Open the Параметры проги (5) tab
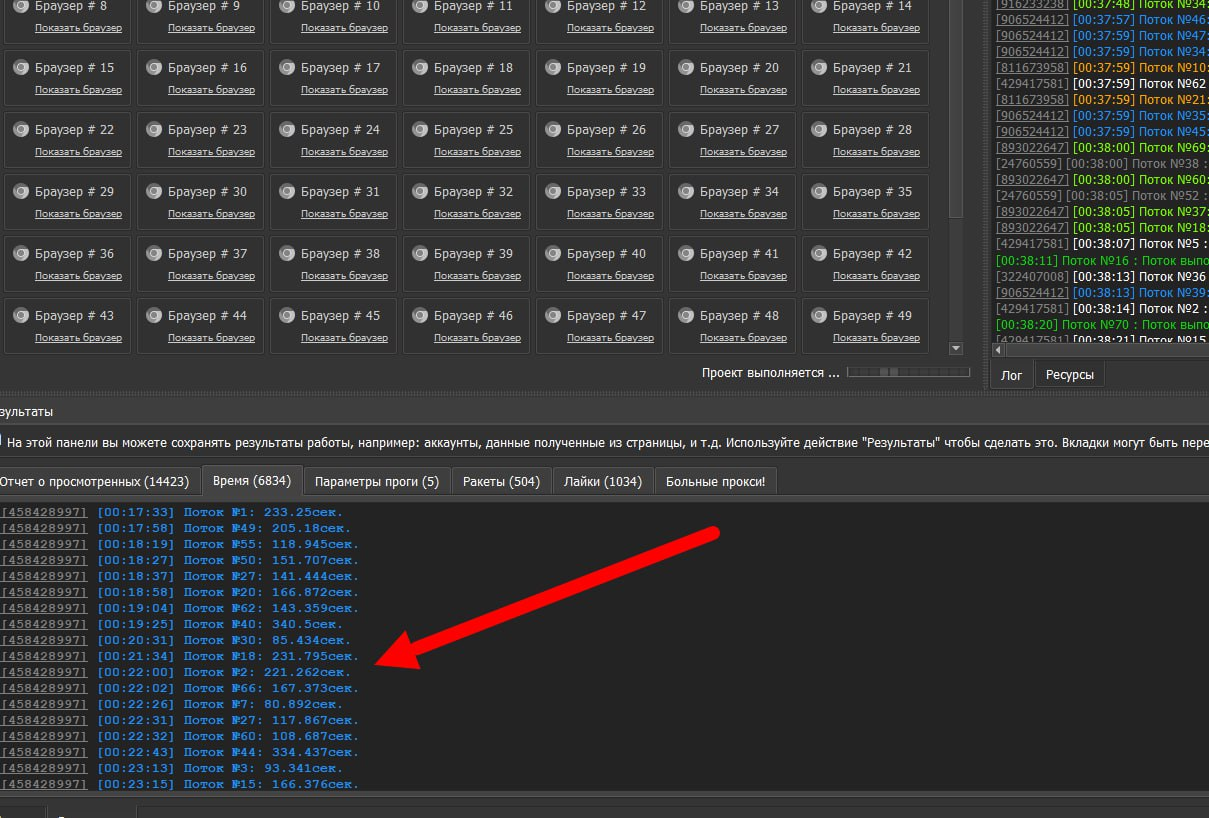This screenshot has height=818, width=1209. pos(376,481)
